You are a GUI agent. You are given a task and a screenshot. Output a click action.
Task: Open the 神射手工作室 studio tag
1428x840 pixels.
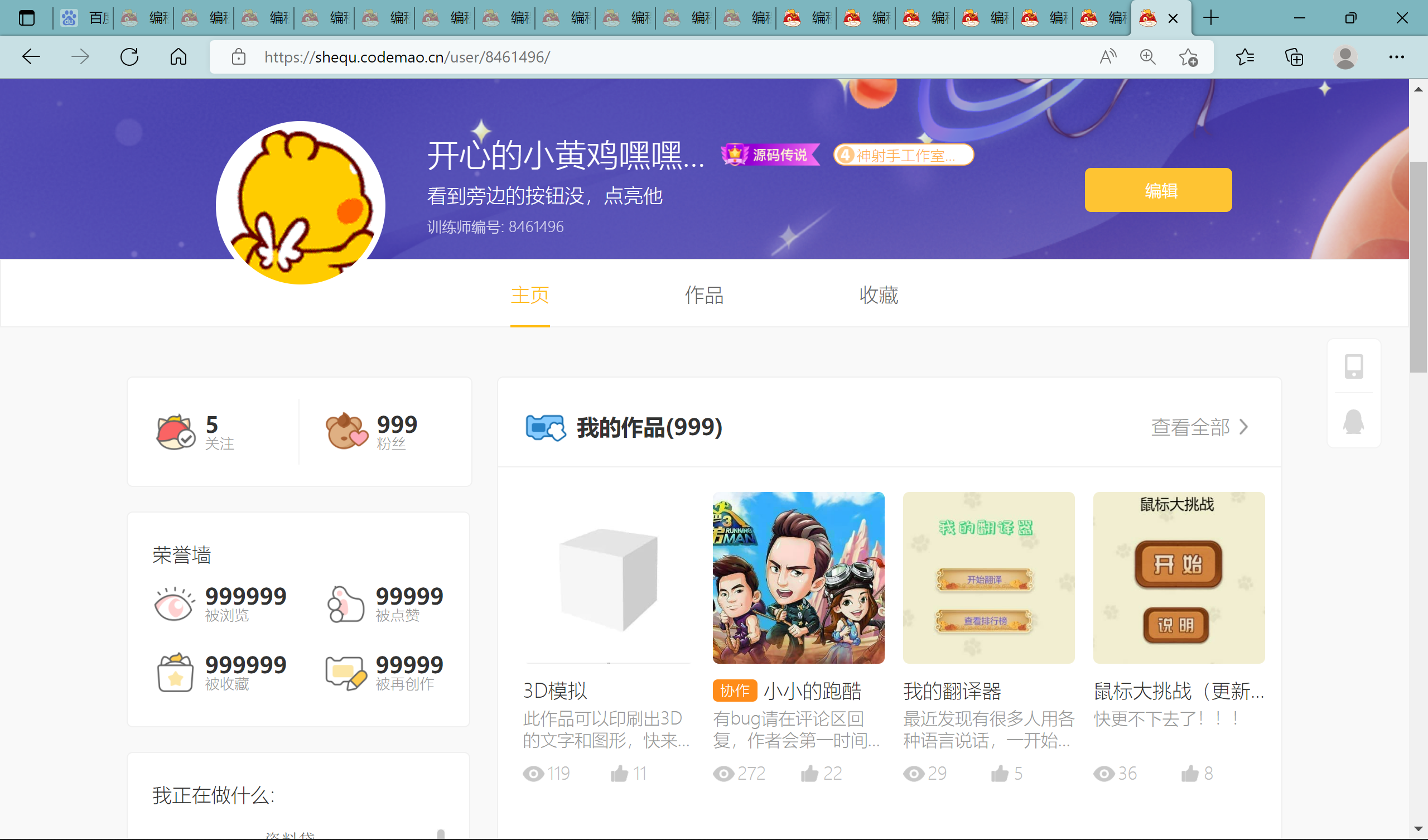(x=903, y=155)
